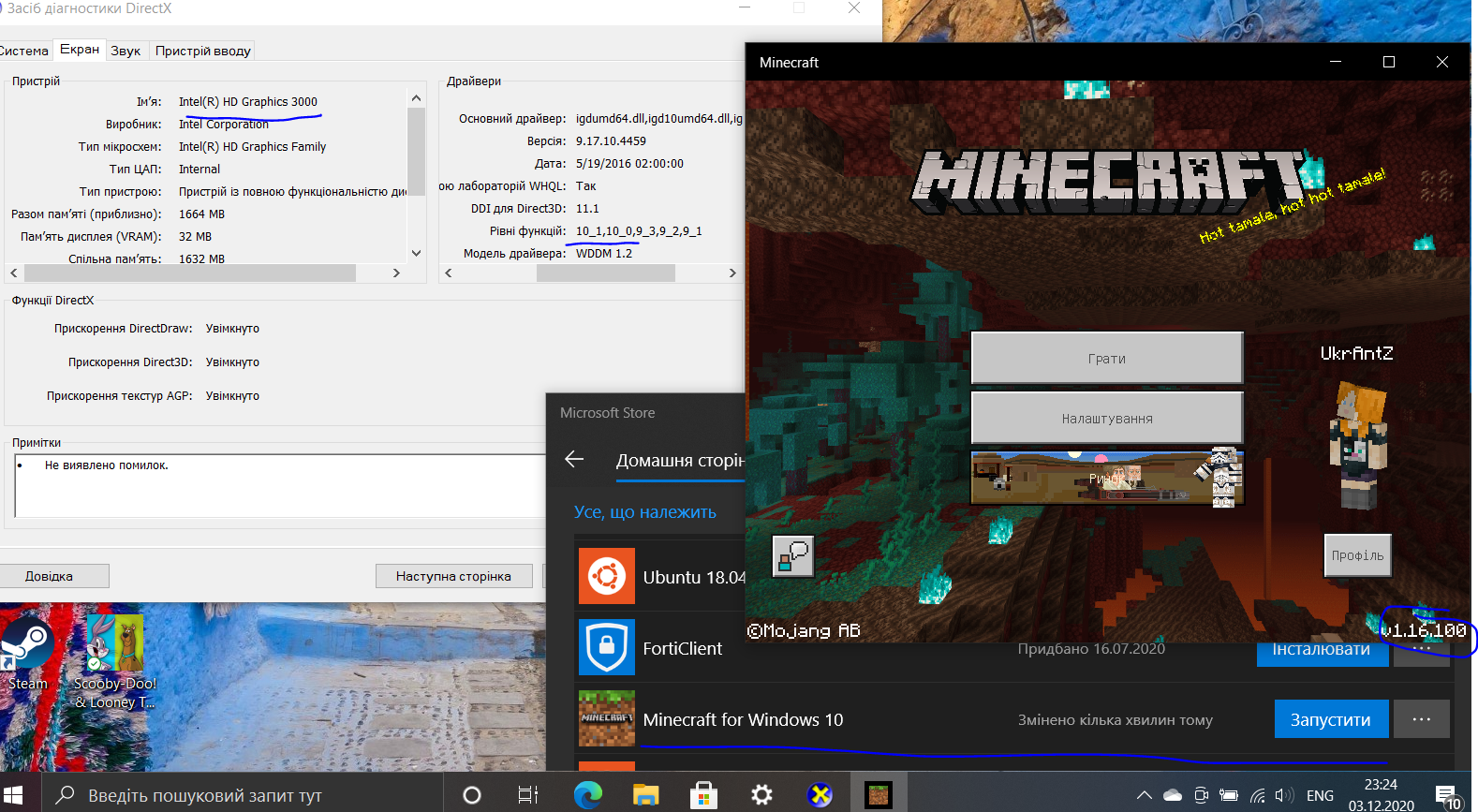Open Налаштування in Minecraft menu
The width and height of the screenshot is (1478, 812).
[1106, 418]
